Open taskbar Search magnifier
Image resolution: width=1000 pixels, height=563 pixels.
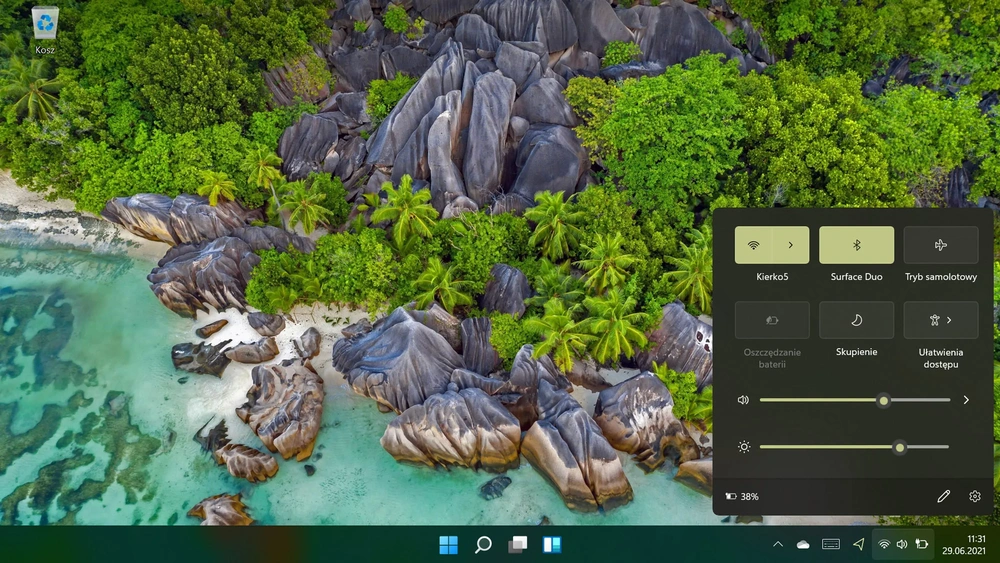[x=483, y=545]
